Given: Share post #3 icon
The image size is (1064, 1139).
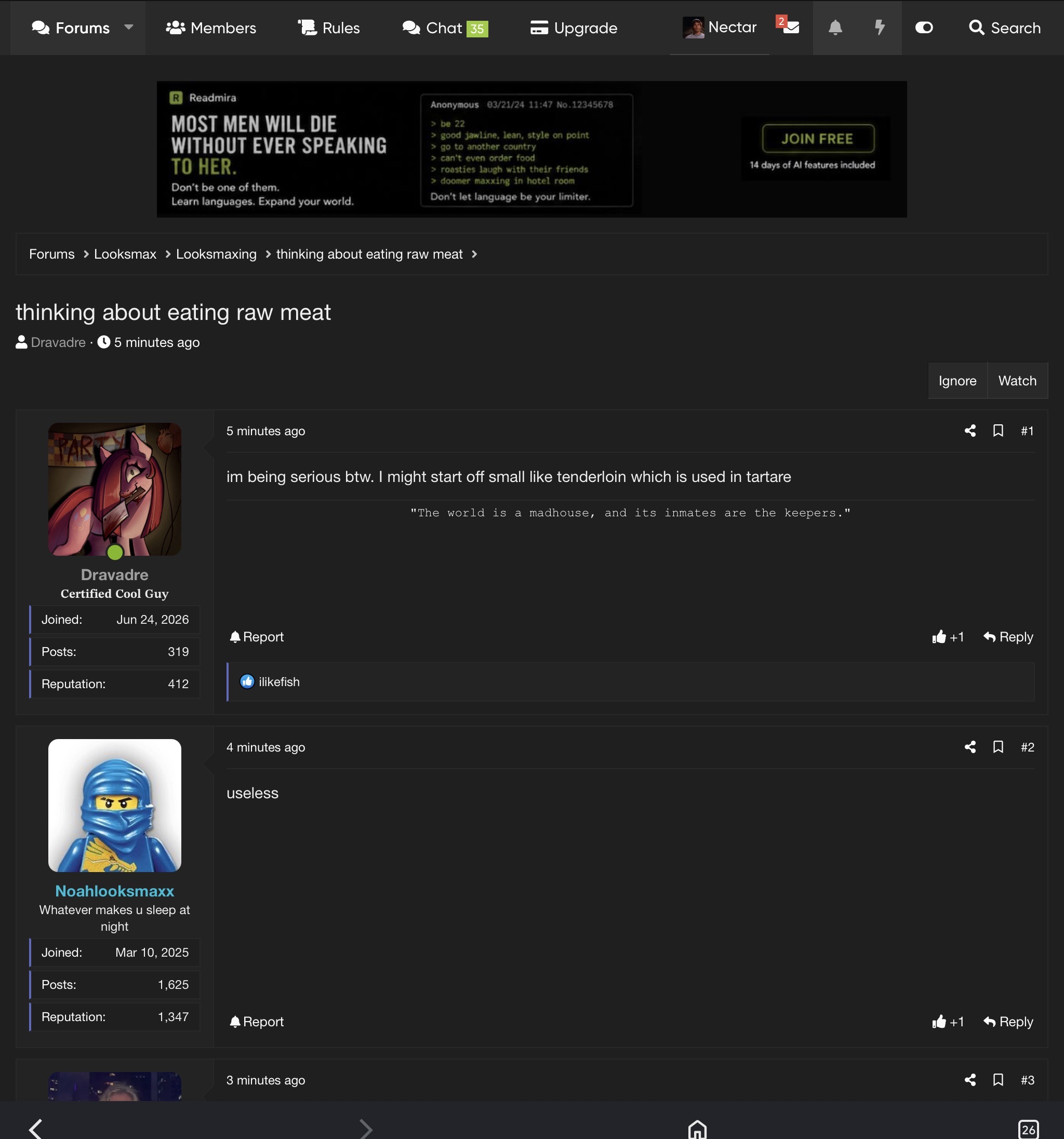Looking at the screenshot, I should click(970, 1080).
